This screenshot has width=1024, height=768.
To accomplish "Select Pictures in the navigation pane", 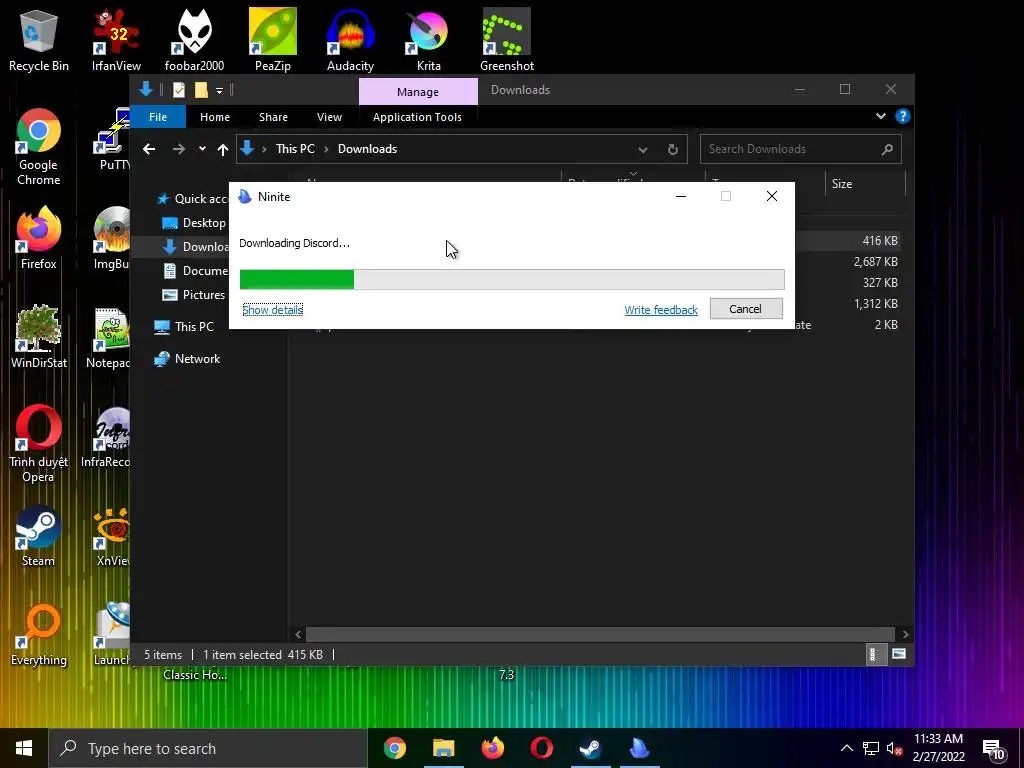I will pyautogui.click(x=193, y=295).
